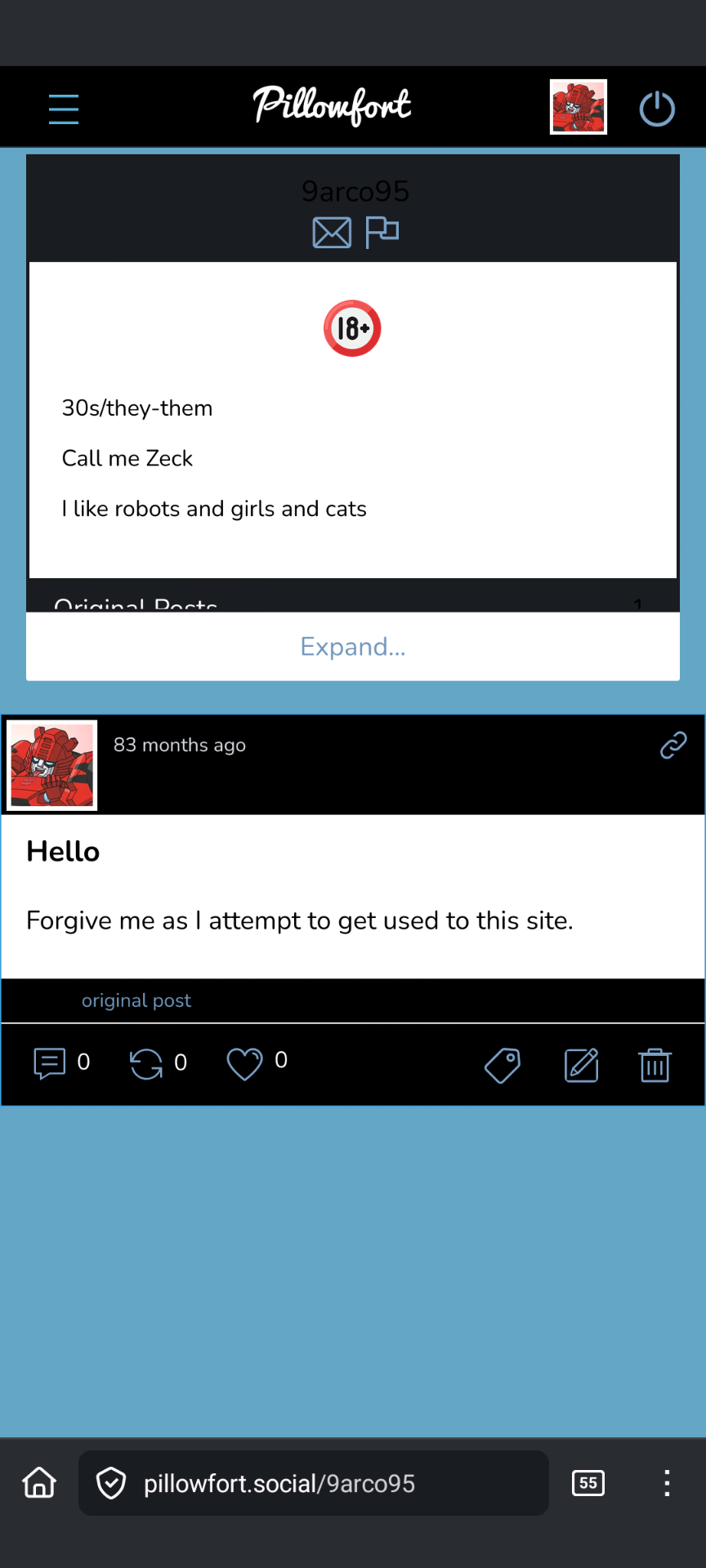Open the hamburger navigation menu

coord(64,109)
